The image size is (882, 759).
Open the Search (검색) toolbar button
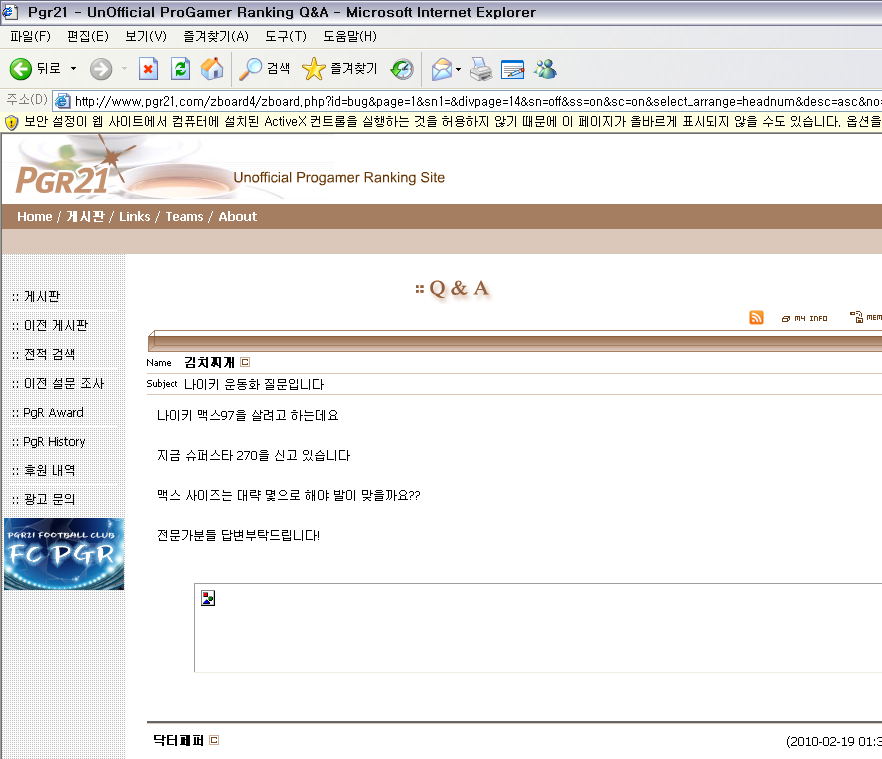pos(264,69)
